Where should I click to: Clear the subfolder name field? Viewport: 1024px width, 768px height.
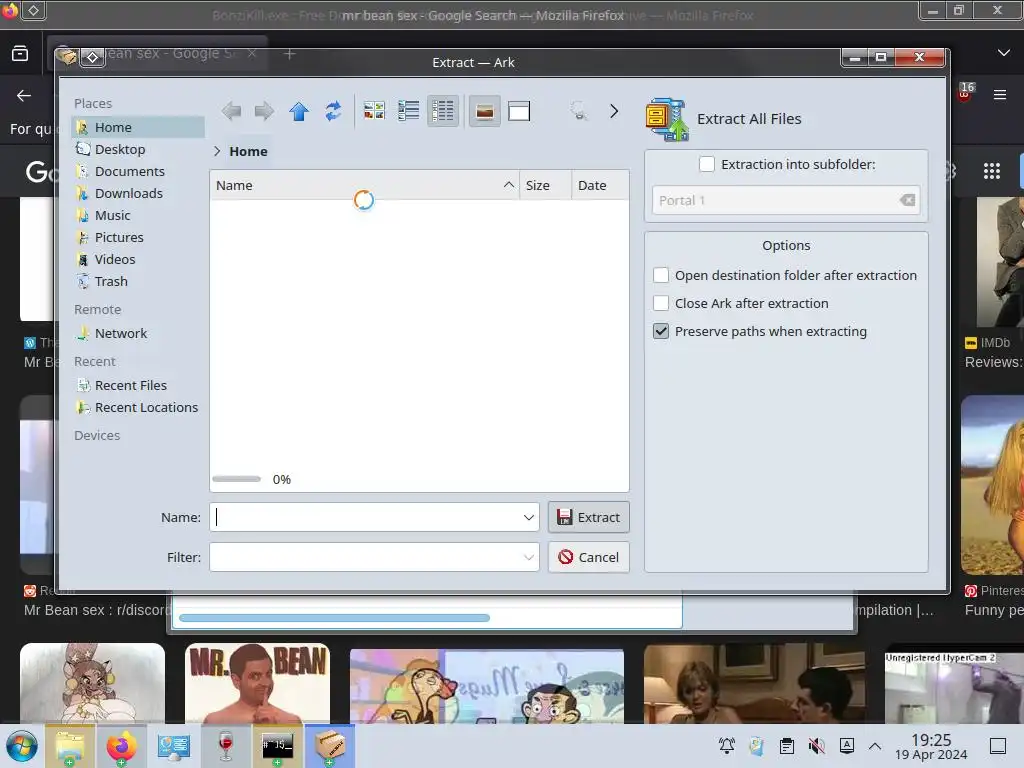click(x=907, y=200)
